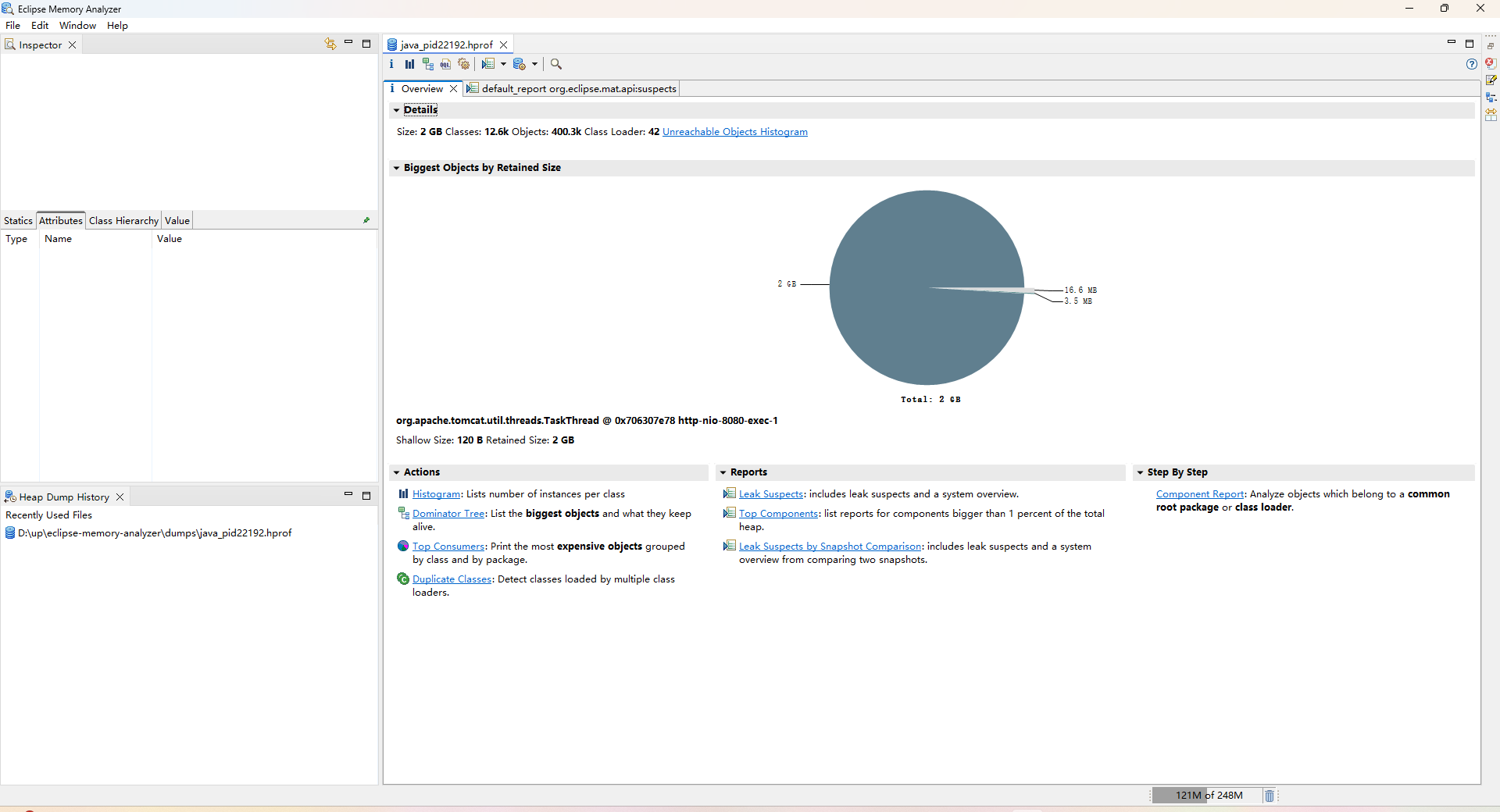Viewport: 1500px width, 812px height.
Task: Click the Inspector link-with-snapshot icon
Action: 330,44
